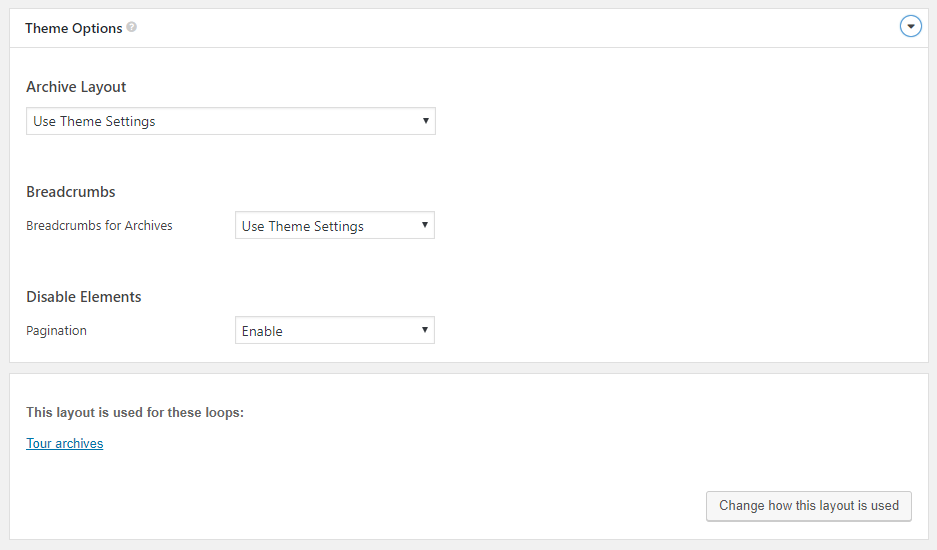
Task: Click 'This layout is used for these loops' text
Action: point(135,412)
